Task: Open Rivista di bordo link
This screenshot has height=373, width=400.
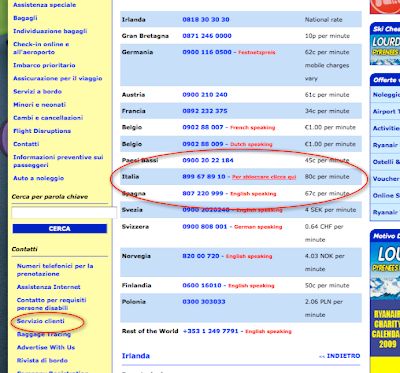Action: point(42,360)
